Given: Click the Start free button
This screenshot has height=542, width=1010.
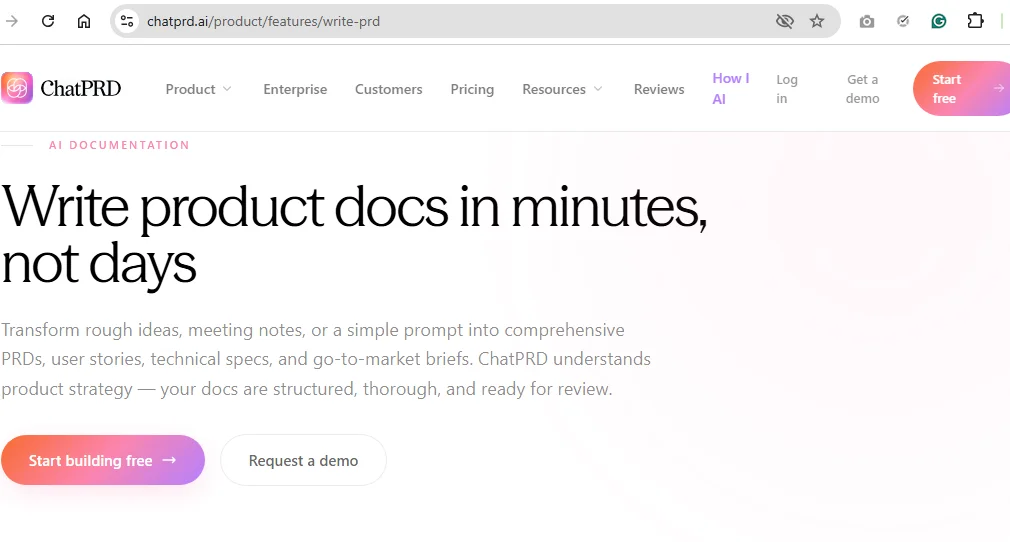Looking at the screenshot, I should [961, 88].
